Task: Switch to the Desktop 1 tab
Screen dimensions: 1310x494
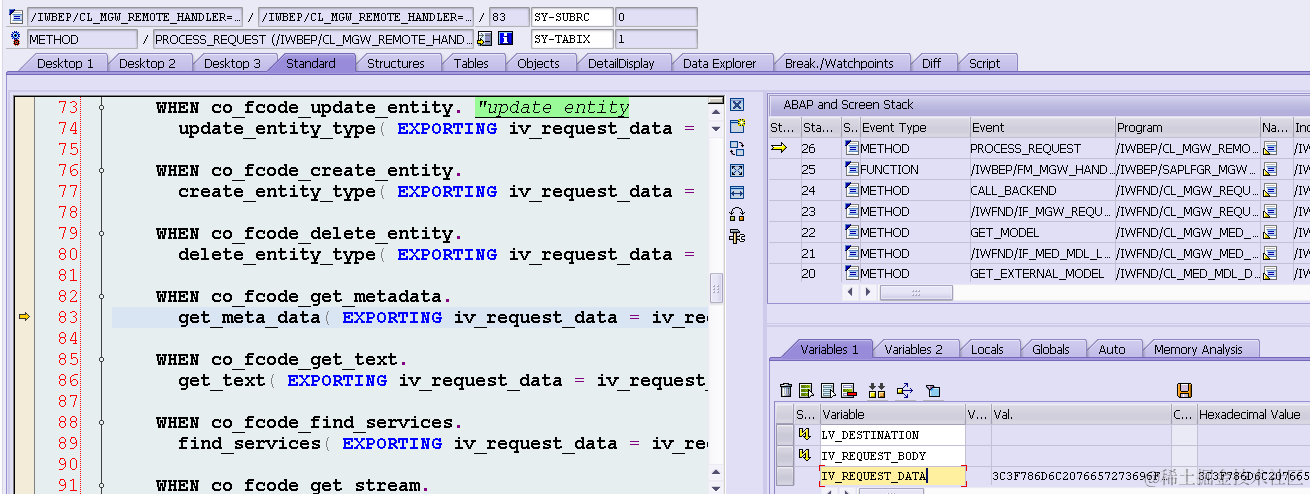Action: (x=66, y=63)
